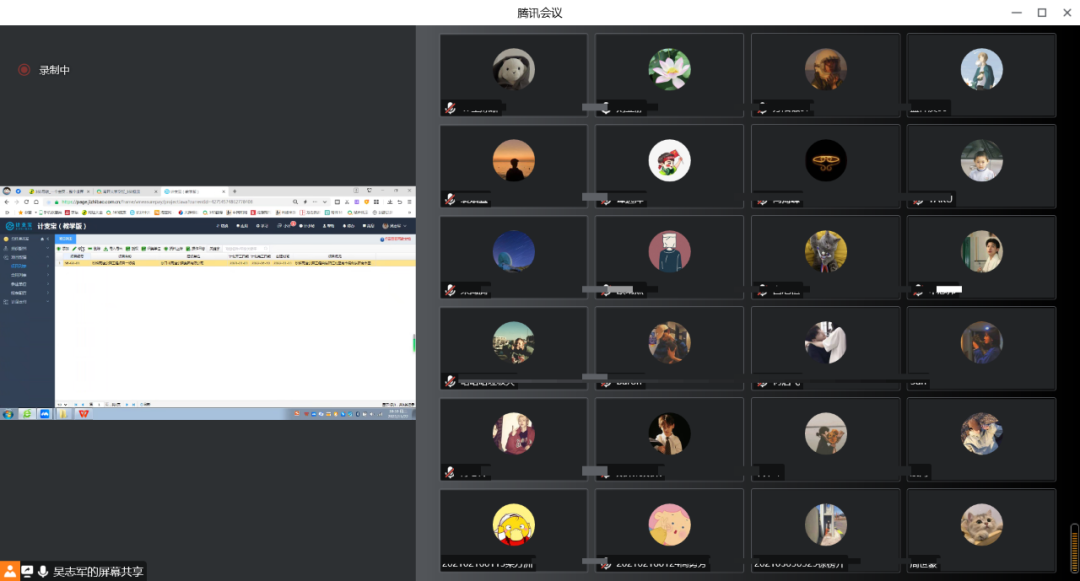Click the screen-share monitor icon beside 吴志军

pos(27,571)
